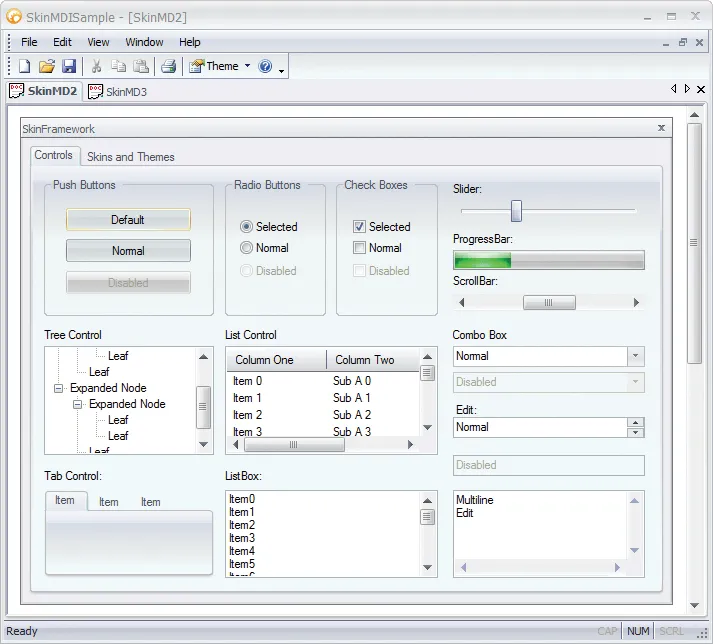The width and height of the screenshot is (713, 644).
Task: Open the Window menu
Action: [x=144, y=42]
